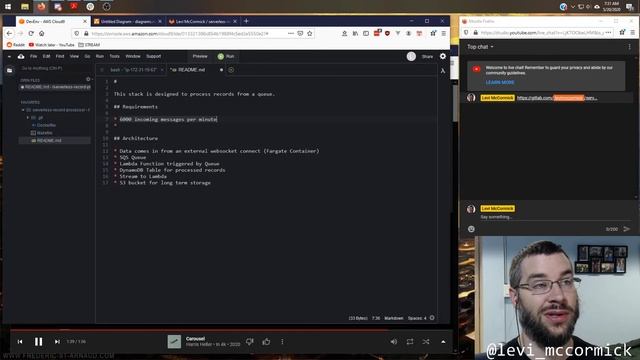
Task: Click Carousel album art thumbnail
Action: [x=174, y=342]
